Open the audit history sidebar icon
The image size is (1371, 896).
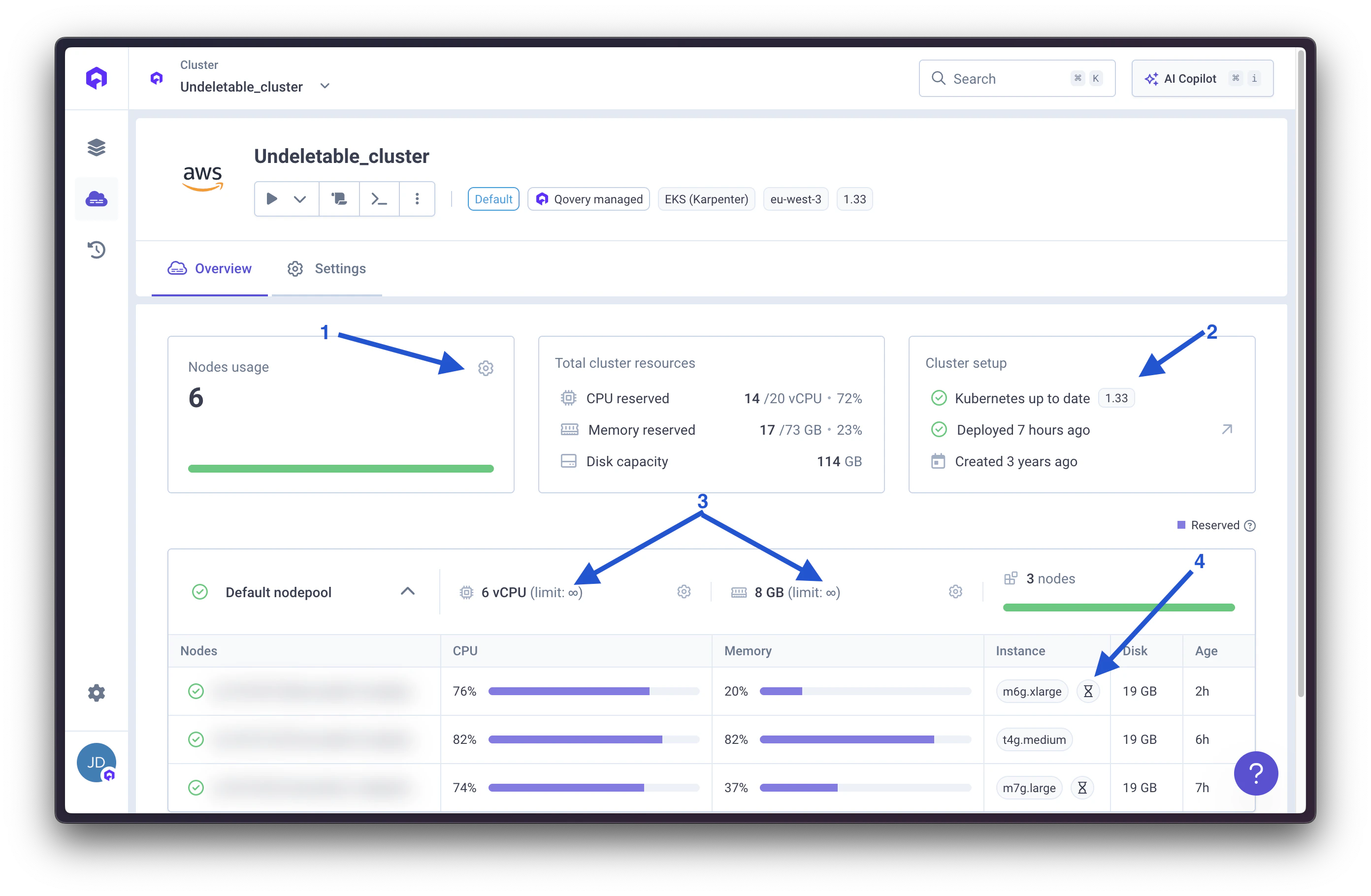(x=96, y=250)
